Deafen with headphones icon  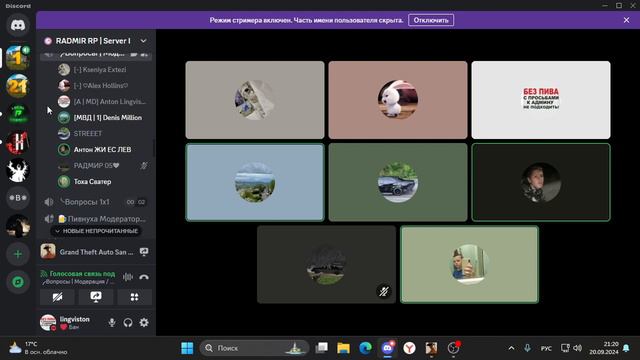pyautogui.click(x=128, y=322)
